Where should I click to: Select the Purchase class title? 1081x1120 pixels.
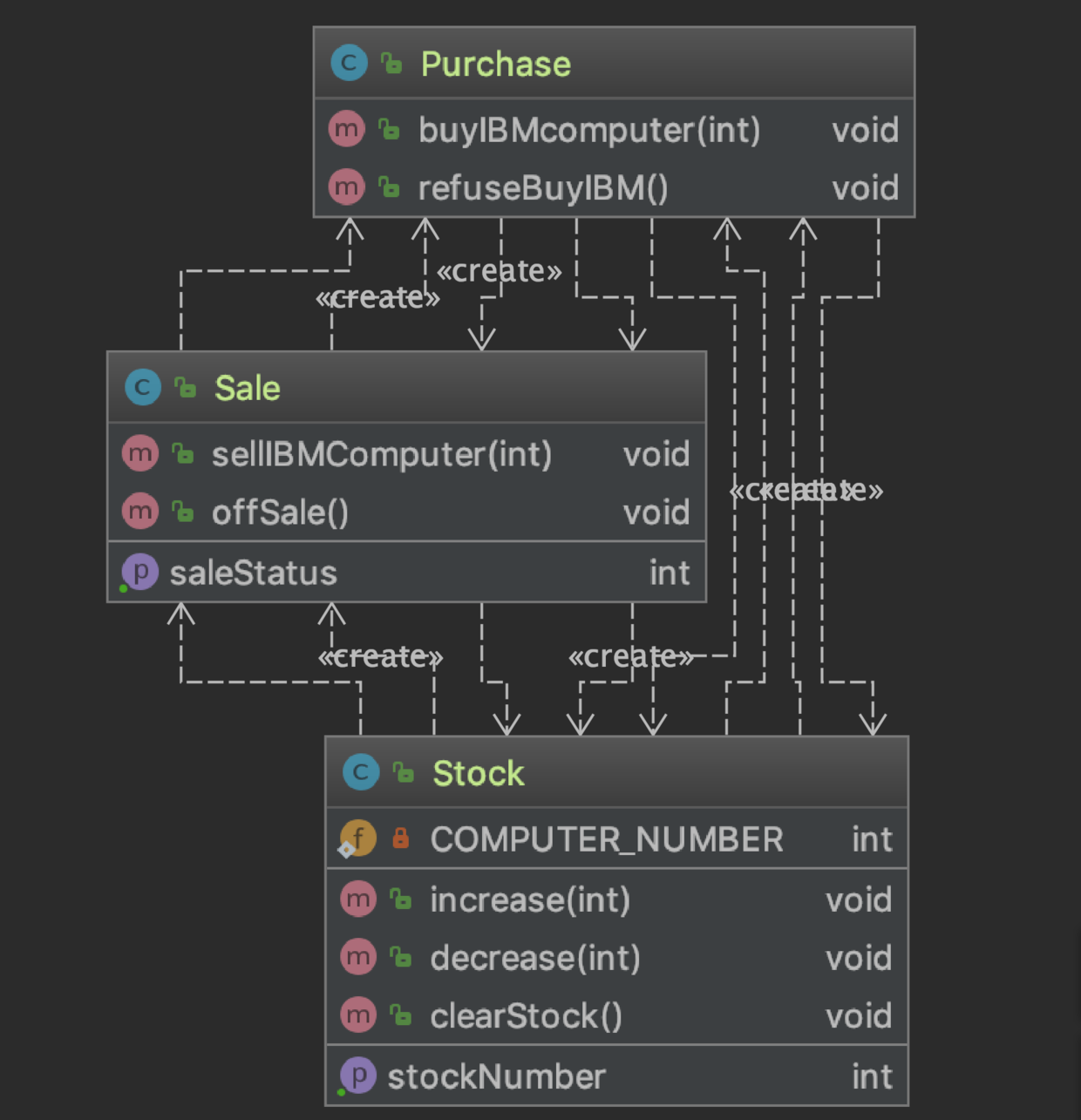pos(495,64)
